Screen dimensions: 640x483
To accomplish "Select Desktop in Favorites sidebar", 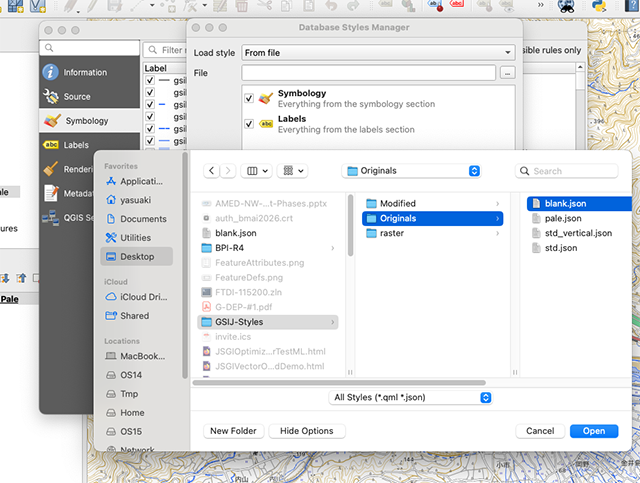I will pyautogui.click(x=136, y=256).
